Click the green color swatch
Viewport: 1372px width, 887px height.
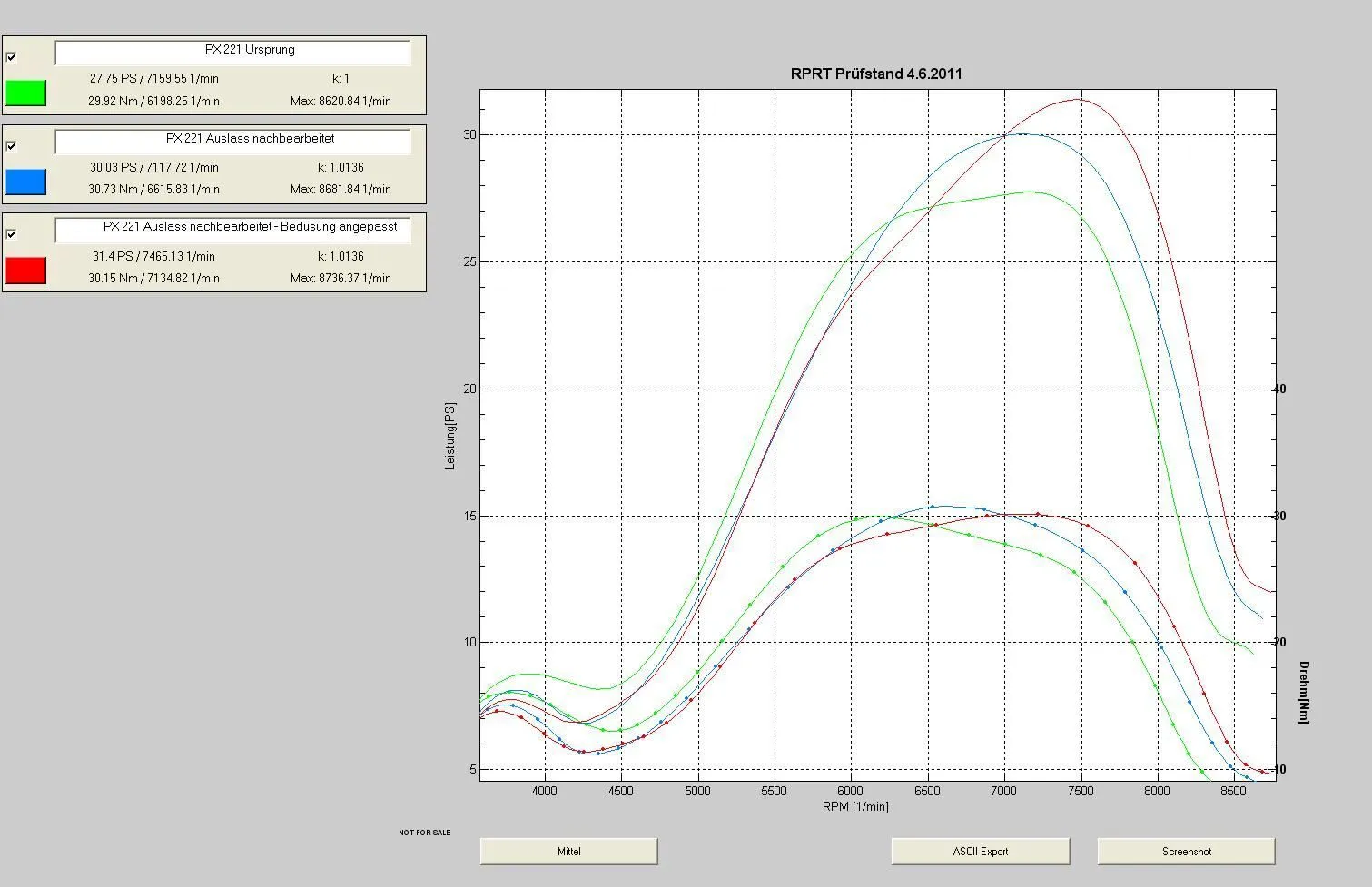(25, 93)
